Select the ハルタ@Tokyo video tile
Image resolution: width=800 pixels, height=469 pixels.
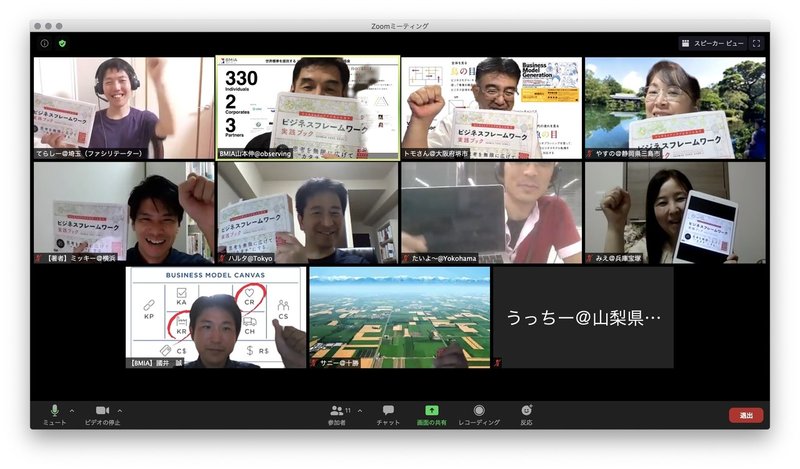308,212
